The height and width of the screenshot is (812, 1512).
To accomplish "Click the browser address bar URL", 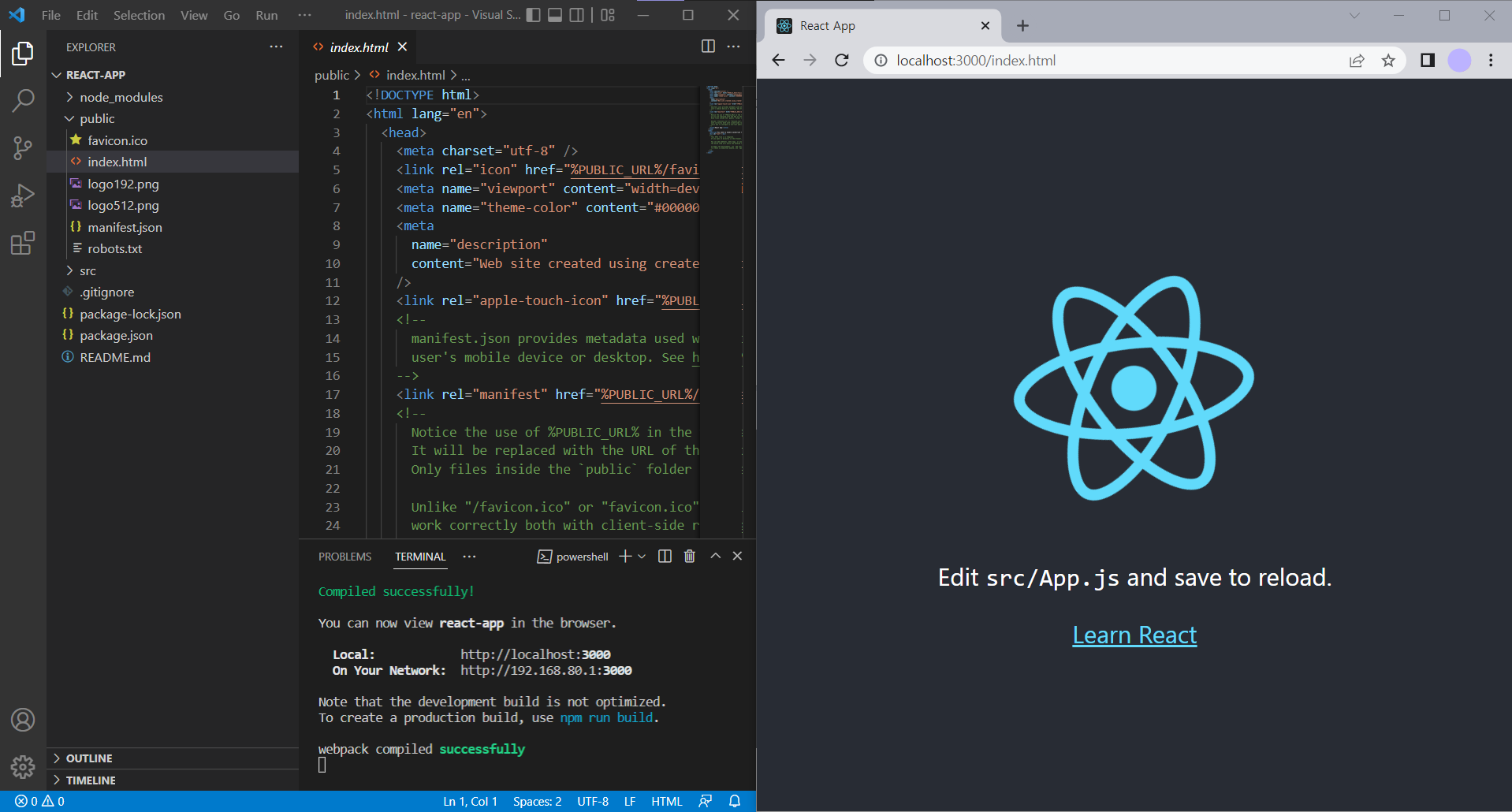I will pyautogui.click(x=976, y=61).
